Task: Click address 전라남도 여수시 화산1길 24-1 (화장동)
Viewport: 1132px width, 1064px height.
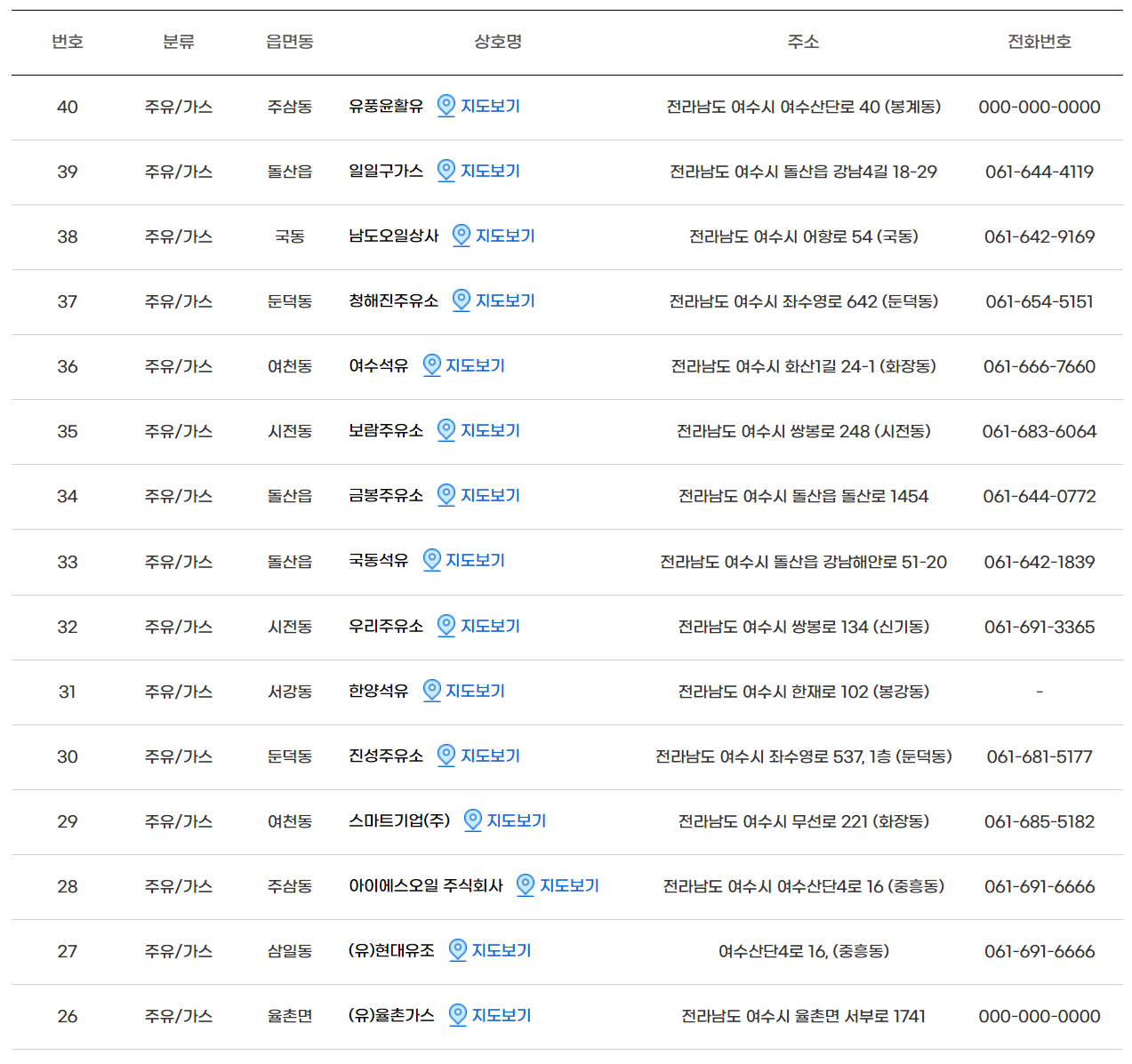Action: [x=804, y=366]
